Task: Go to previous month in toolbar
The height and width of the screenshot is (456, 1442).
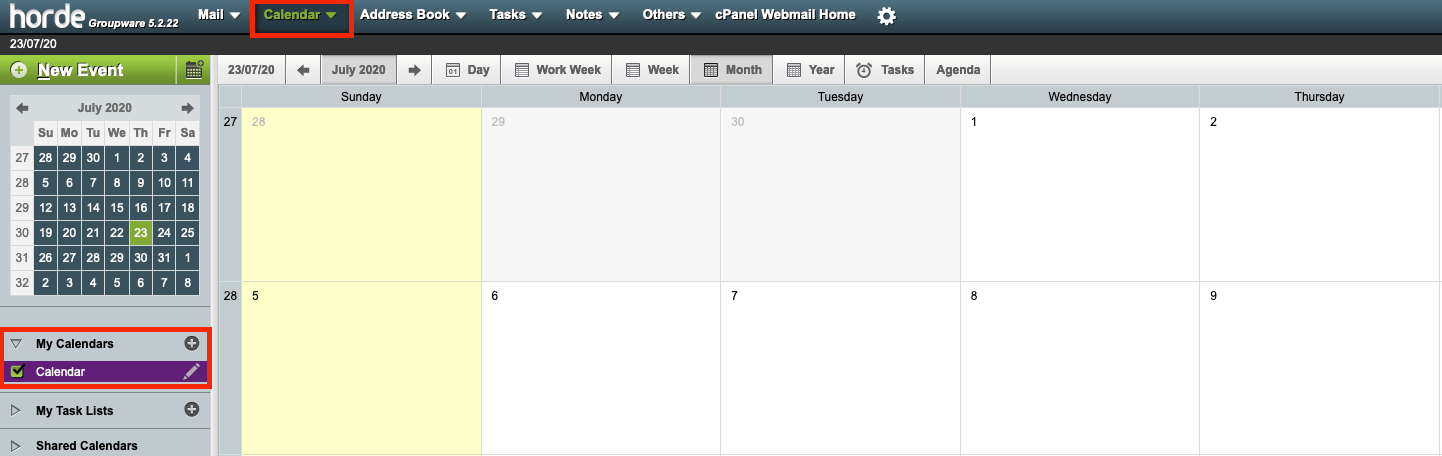Action: click(304, 70)
